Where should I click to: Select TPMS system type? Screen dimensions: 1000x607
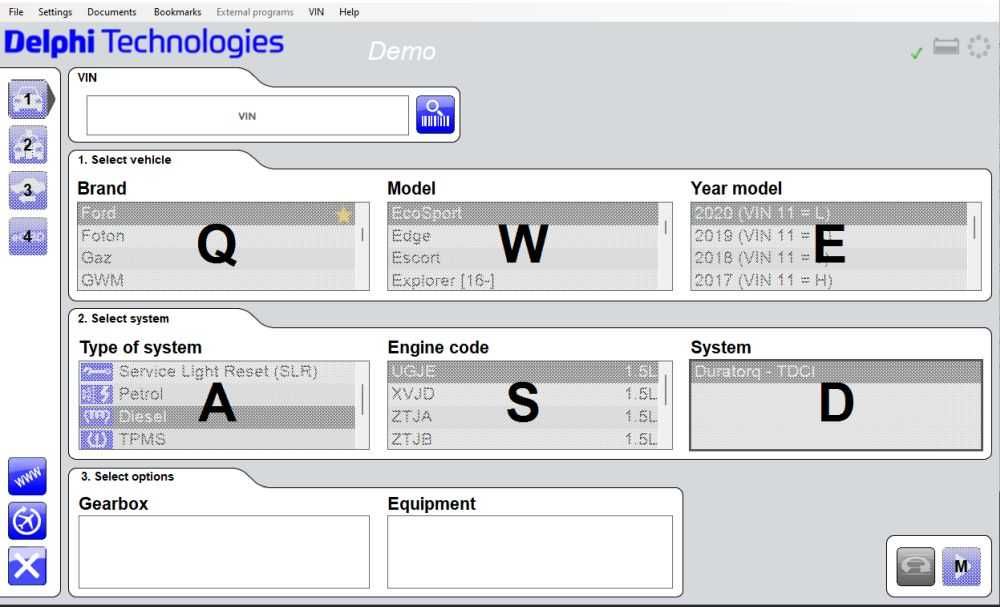(x=217, y=439)
